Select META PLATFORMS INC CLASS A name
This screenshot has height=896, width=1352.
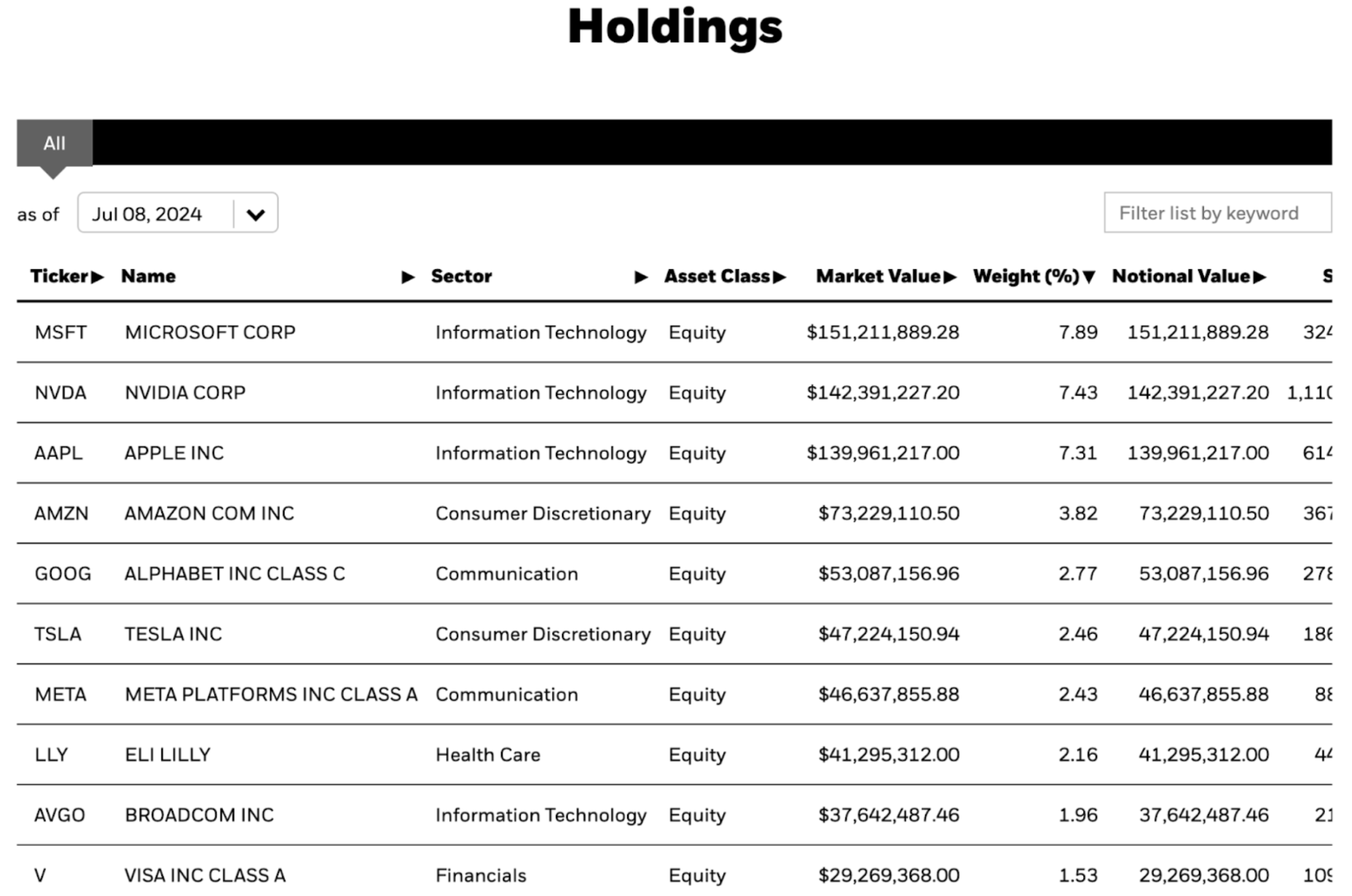click(272, 695)
